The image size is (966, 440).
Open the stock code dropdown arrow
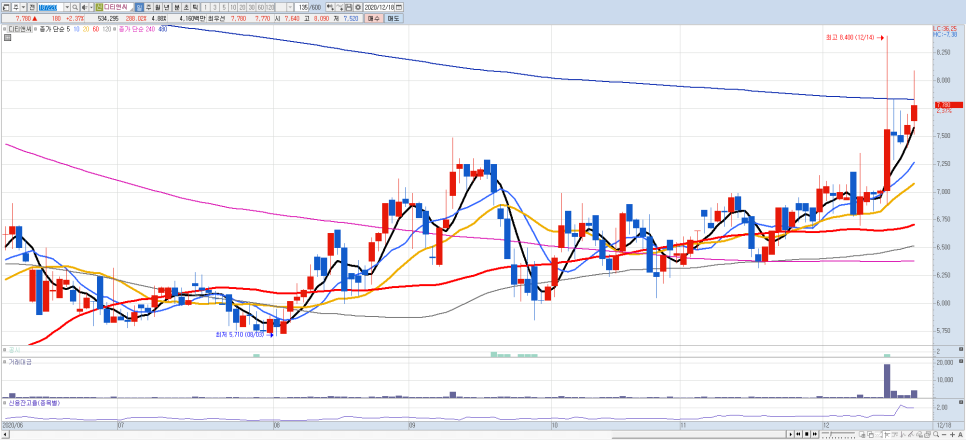coord(67,7)
